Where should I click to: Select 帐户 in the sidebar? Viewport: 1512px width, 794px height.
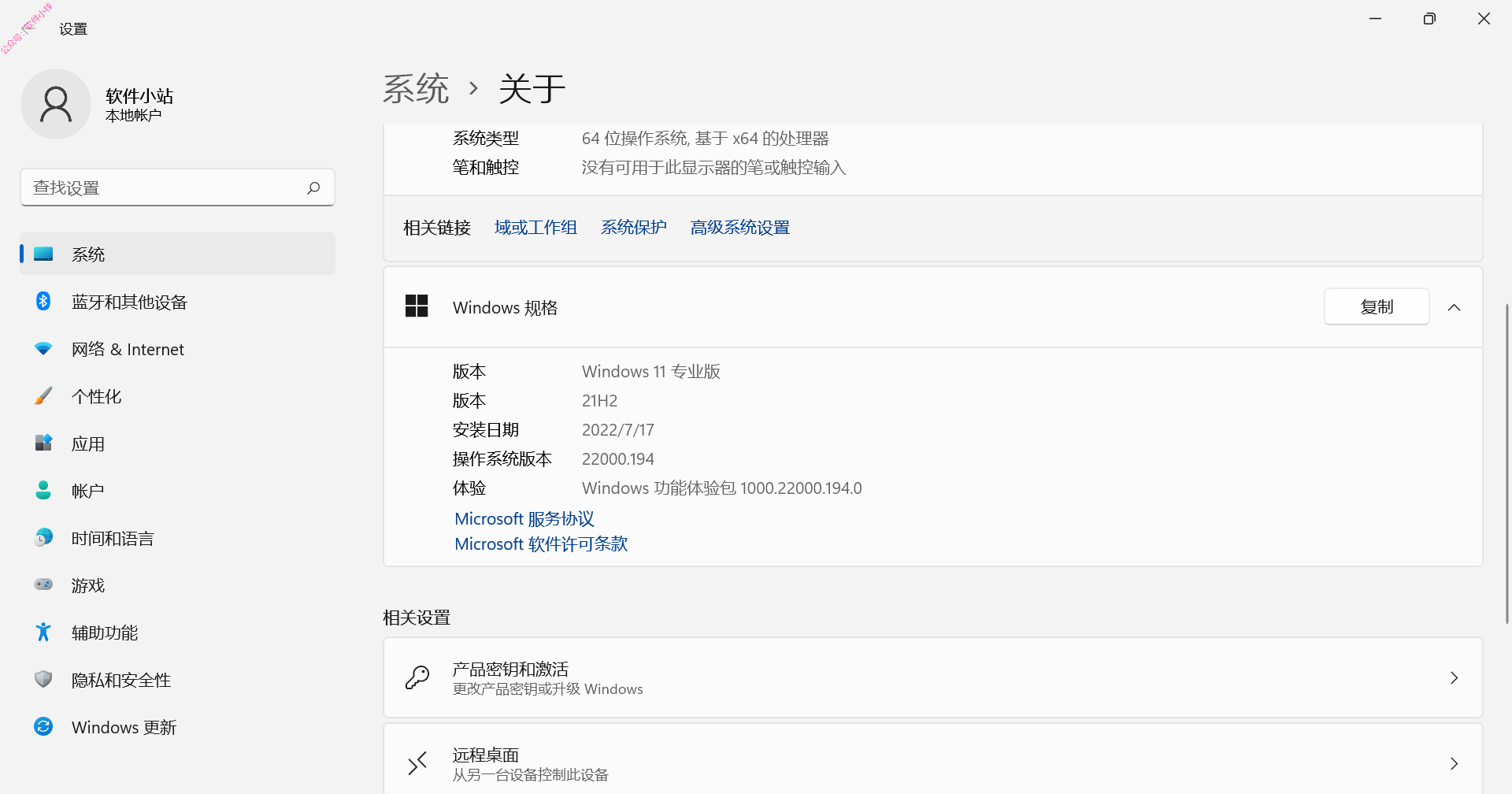click(x=178, y=491)
